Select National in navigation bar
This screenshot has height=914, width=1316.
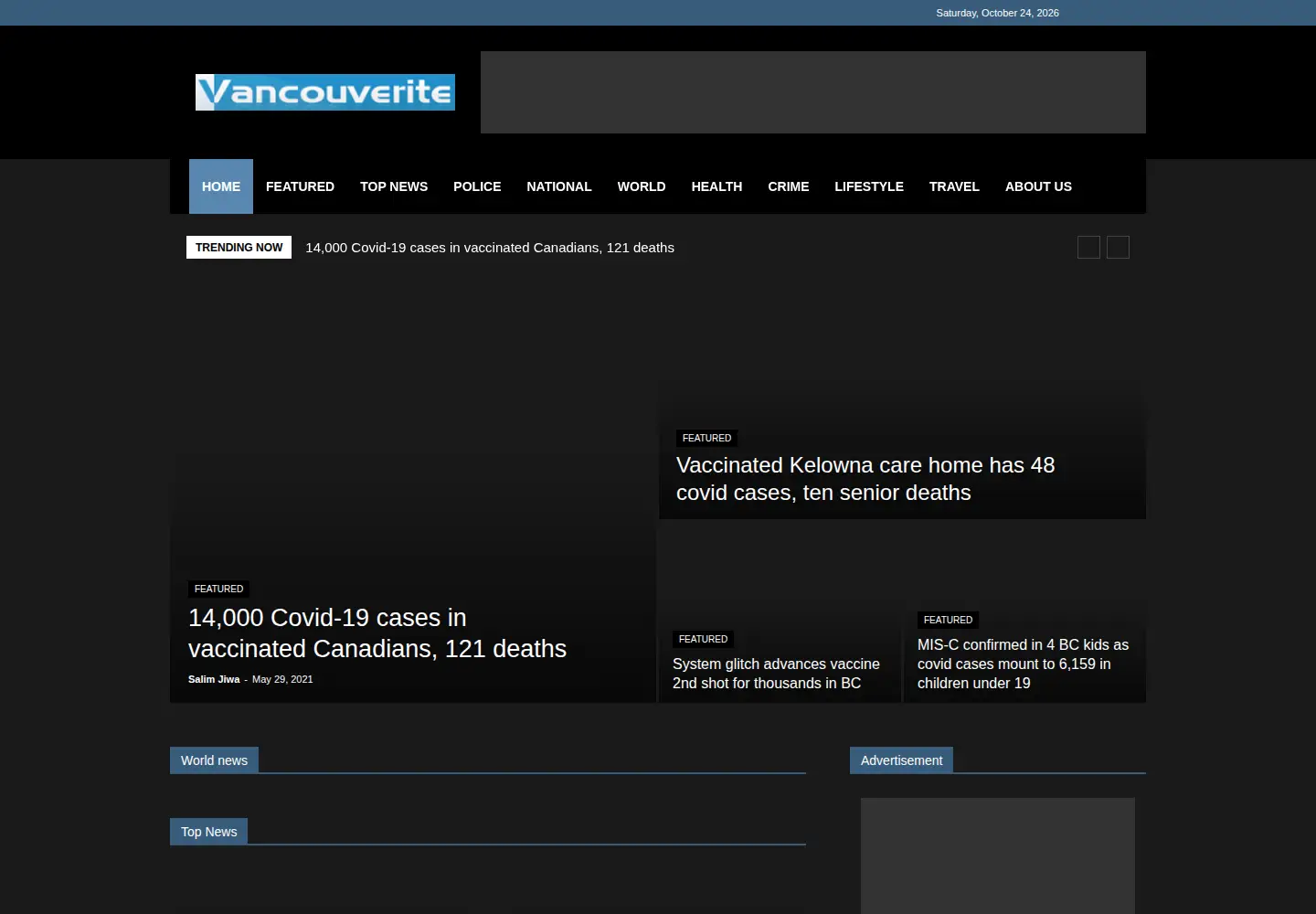tap(559, 186)
